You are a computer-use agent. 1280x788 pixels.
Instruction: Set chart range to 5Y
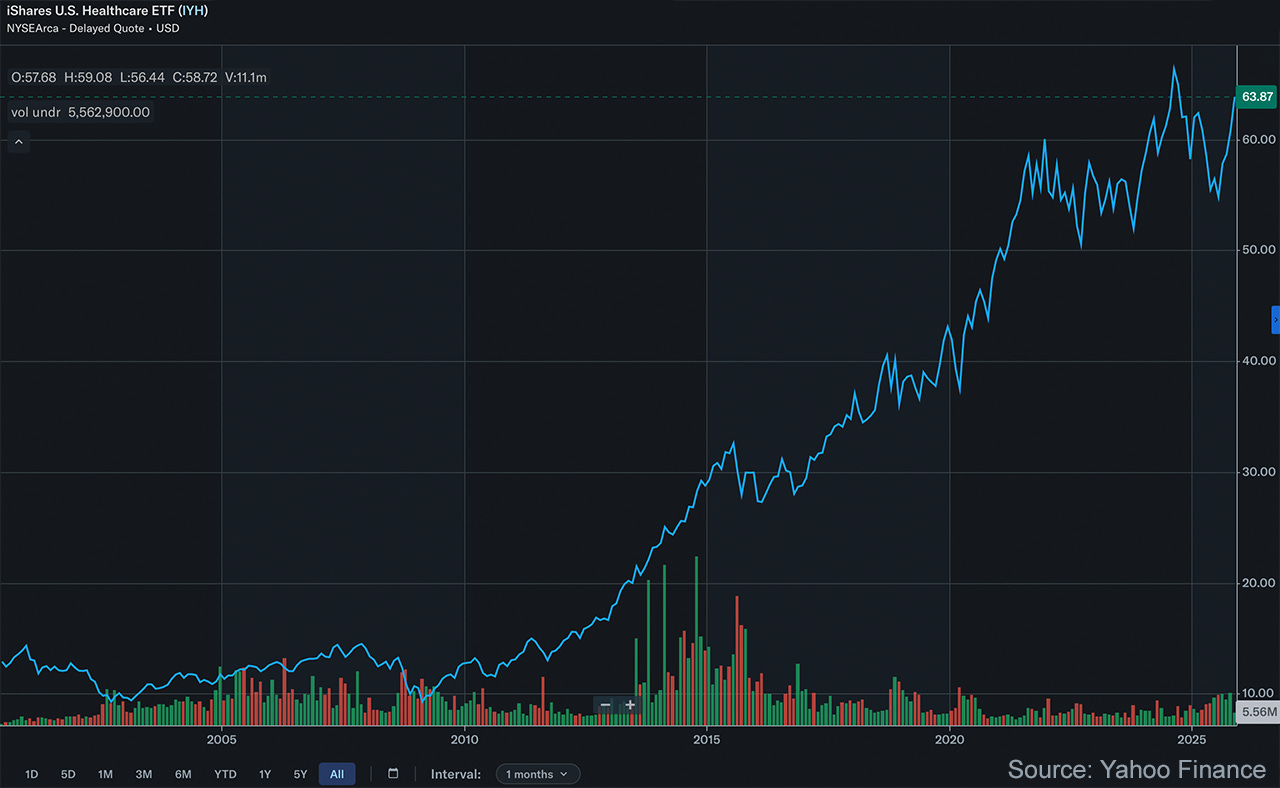(x=300, y=774)
